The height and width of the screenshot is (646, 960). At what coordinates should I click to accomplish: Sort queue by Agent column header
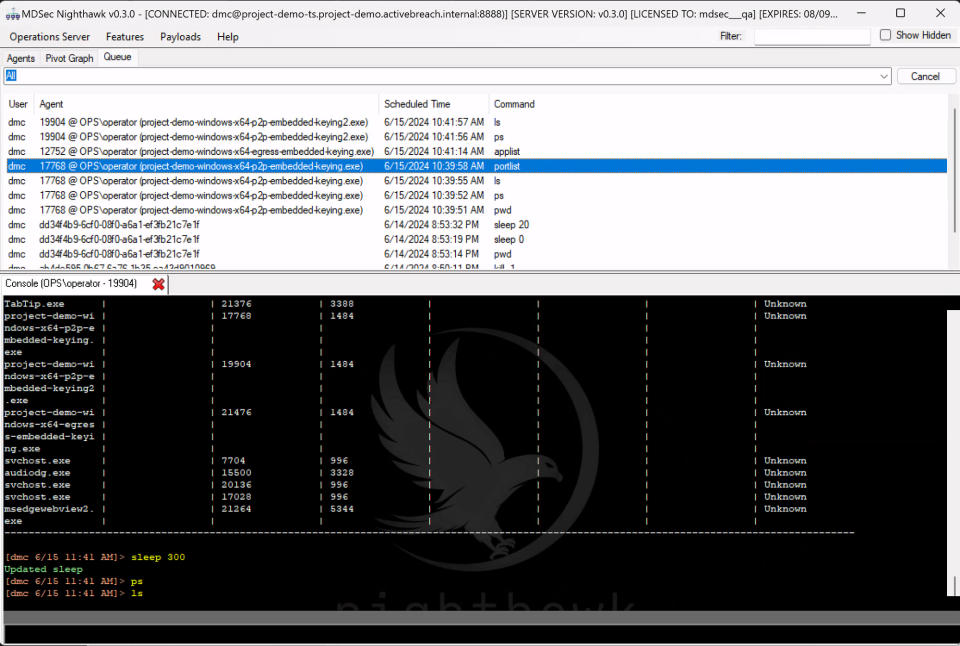point(51,104)
